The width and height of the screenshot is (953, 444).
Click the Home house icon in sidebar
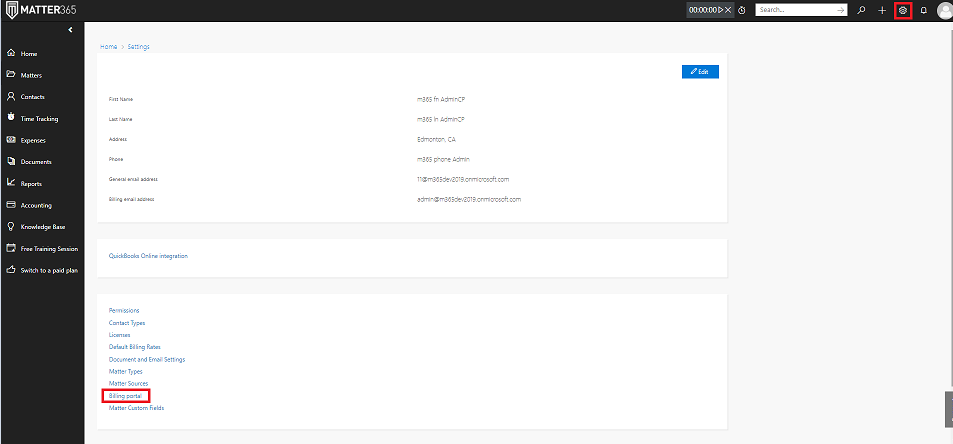coord(10,53)
